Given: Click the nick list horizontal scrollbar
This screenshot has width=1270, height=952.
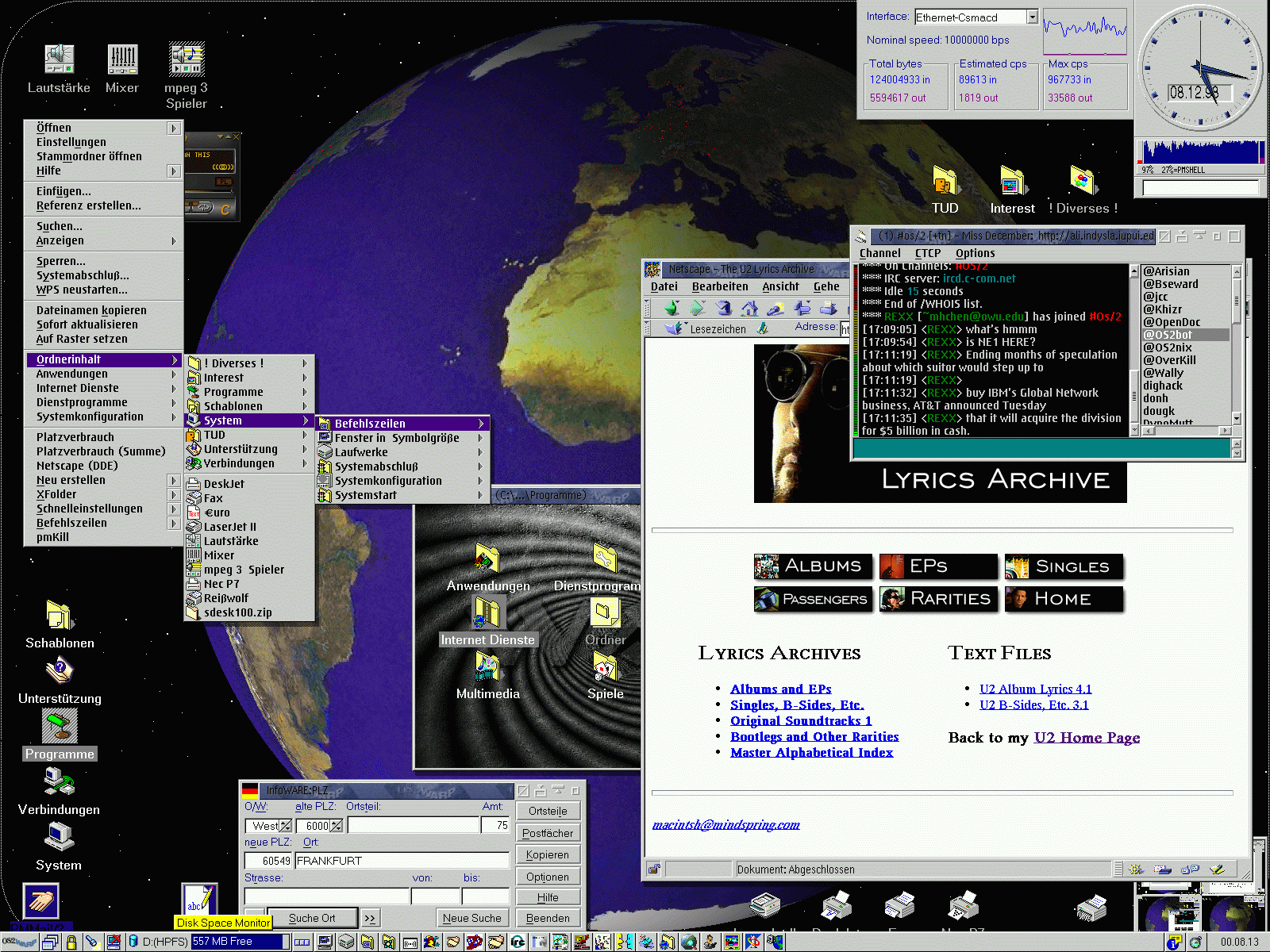Looking at the screenshot, I should (x=1186, y=431).
